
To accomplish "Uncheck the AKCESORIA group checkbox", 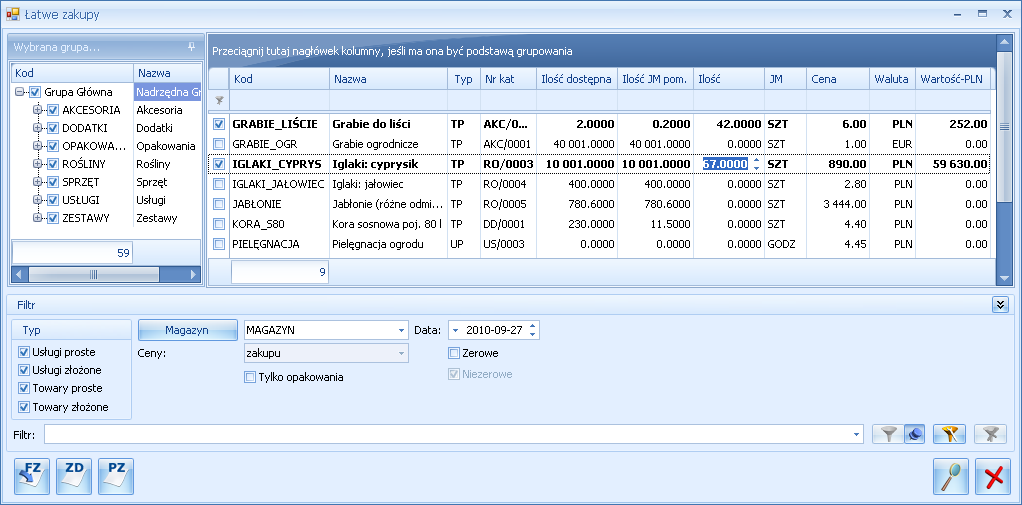I will 53,110.
